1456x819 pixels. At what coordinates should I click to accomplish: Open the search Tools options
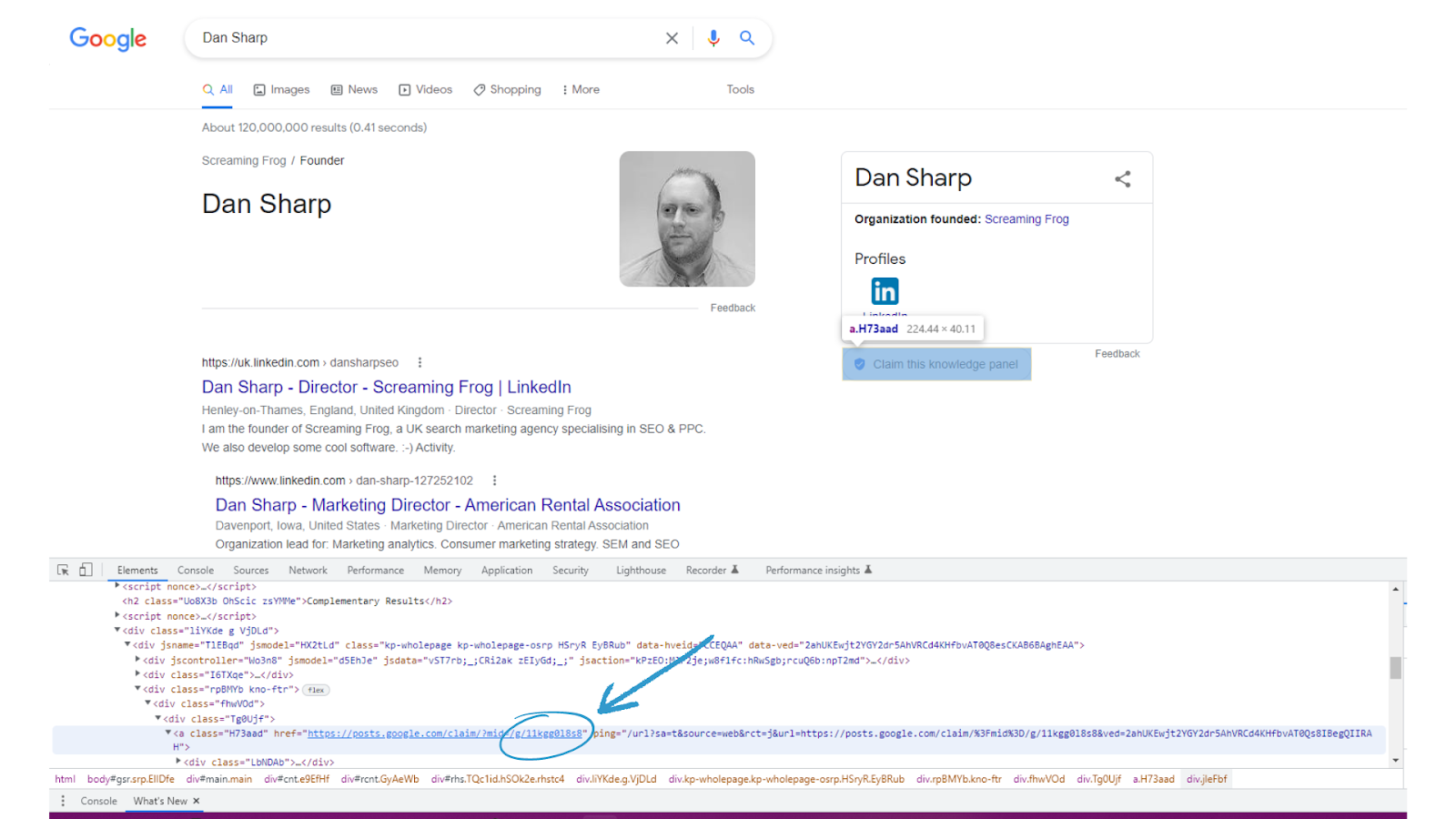point(740,89)
